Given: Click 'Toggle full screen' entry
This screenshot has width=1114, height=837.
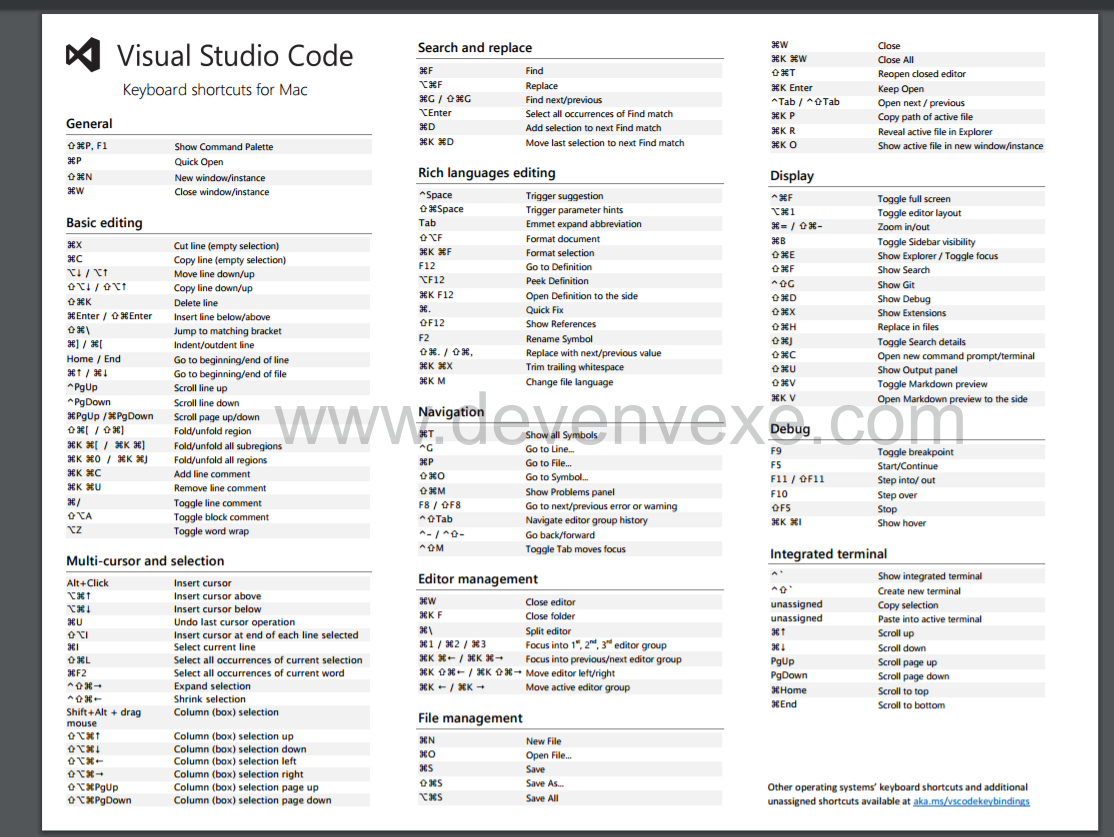Looking at the screenshot, I should click(914, 200).
